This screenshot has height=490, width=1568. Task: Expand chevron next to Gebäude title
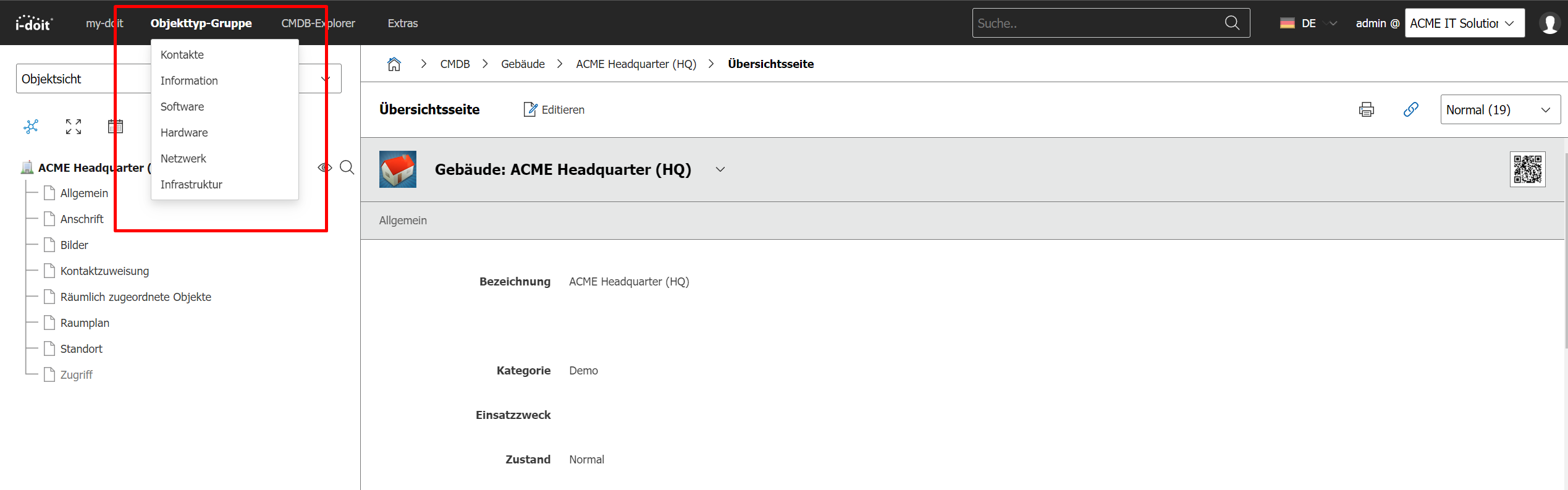720,169
